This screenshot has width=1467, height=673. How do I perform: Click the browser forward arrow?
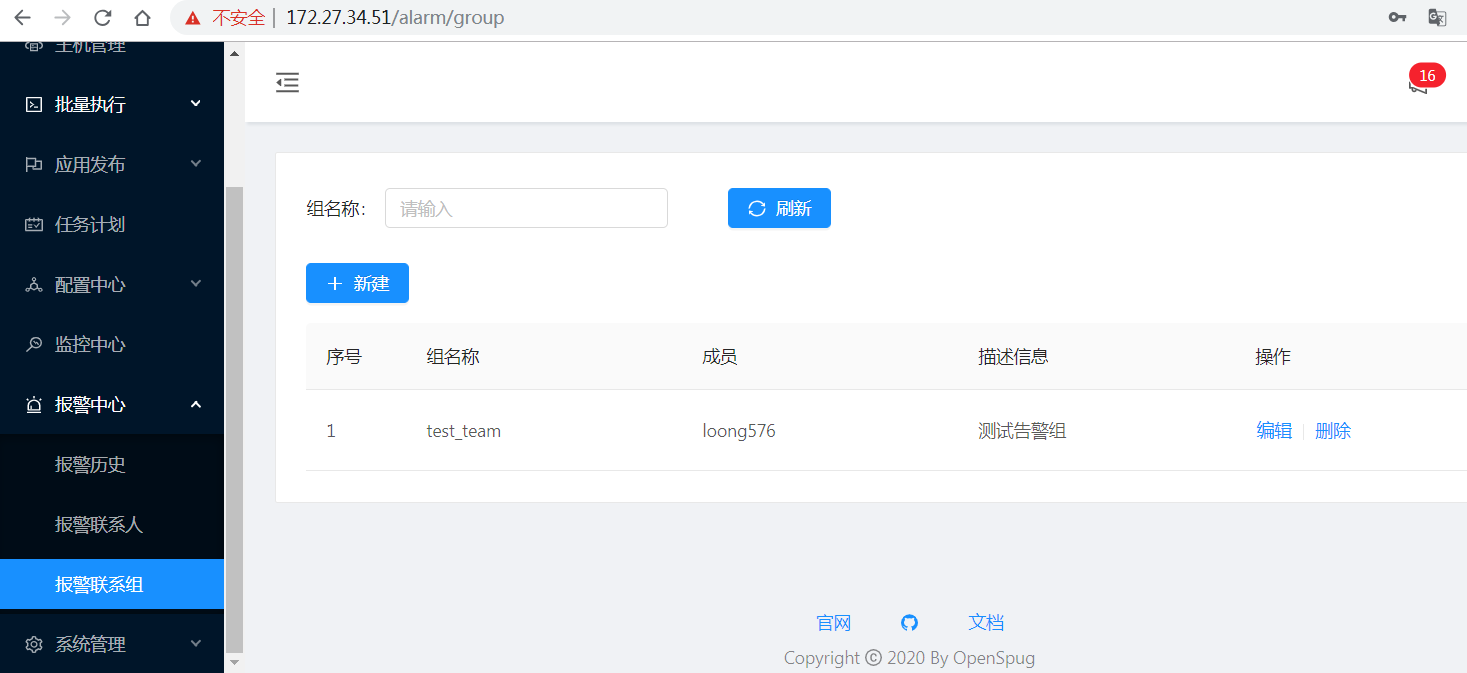coord(62,17)
